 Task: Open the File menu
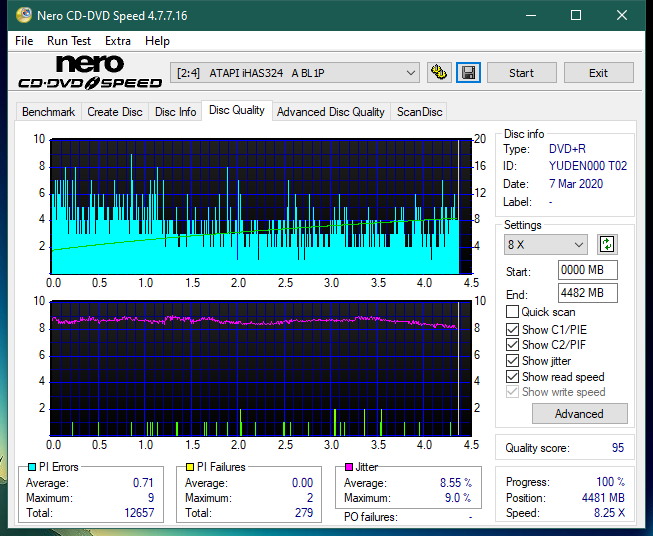coord(24,41)
